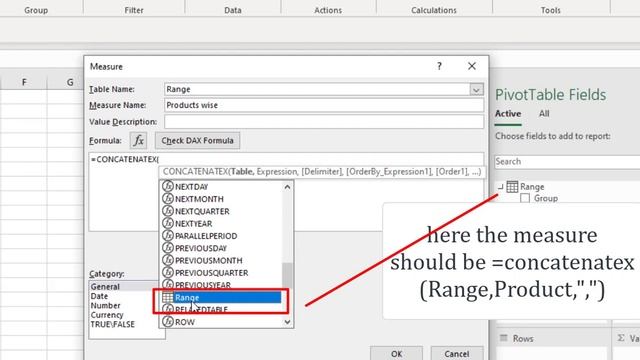Click the PivotTable Fields search box
Screen dimensions: 640x360
point(567,162)
